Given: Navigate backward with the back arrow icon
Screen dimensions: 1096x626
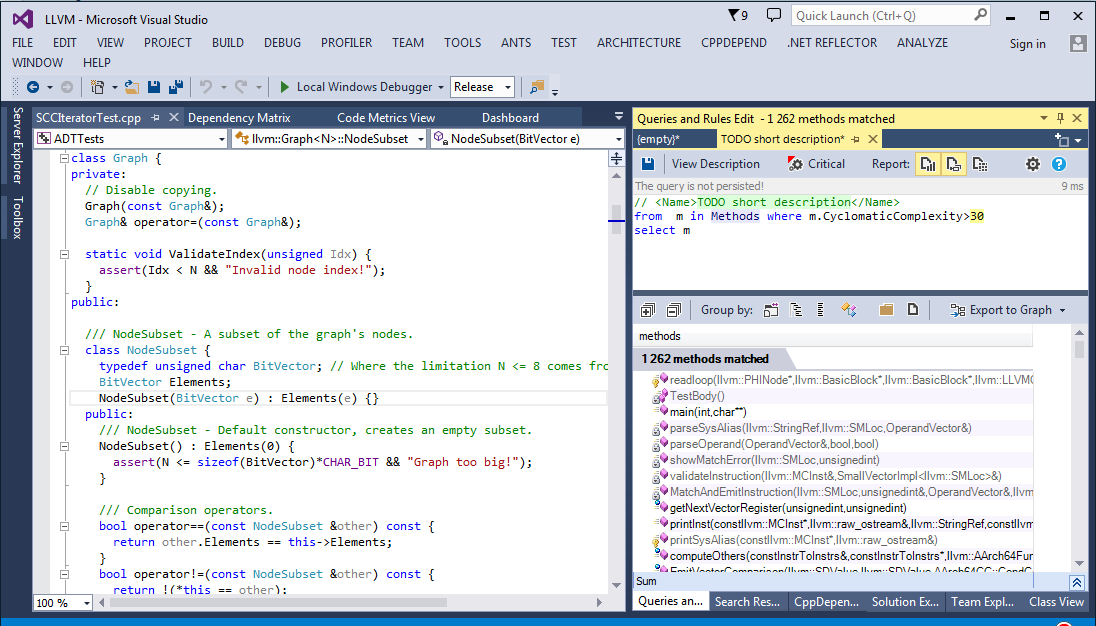Looking at the screenshot, I should (x=32, y=87).
